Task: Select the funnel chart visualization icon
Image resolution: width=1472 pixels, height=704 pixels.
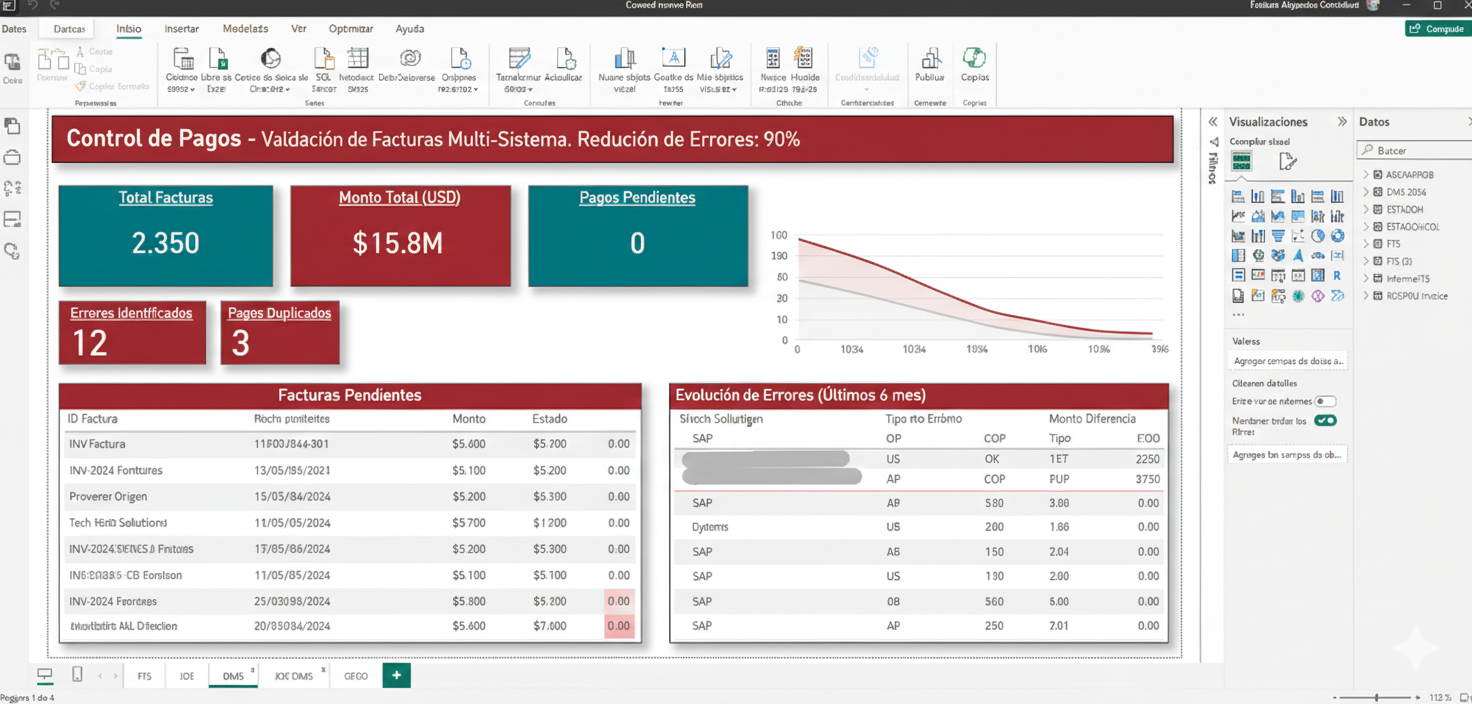Action: 1278,236
